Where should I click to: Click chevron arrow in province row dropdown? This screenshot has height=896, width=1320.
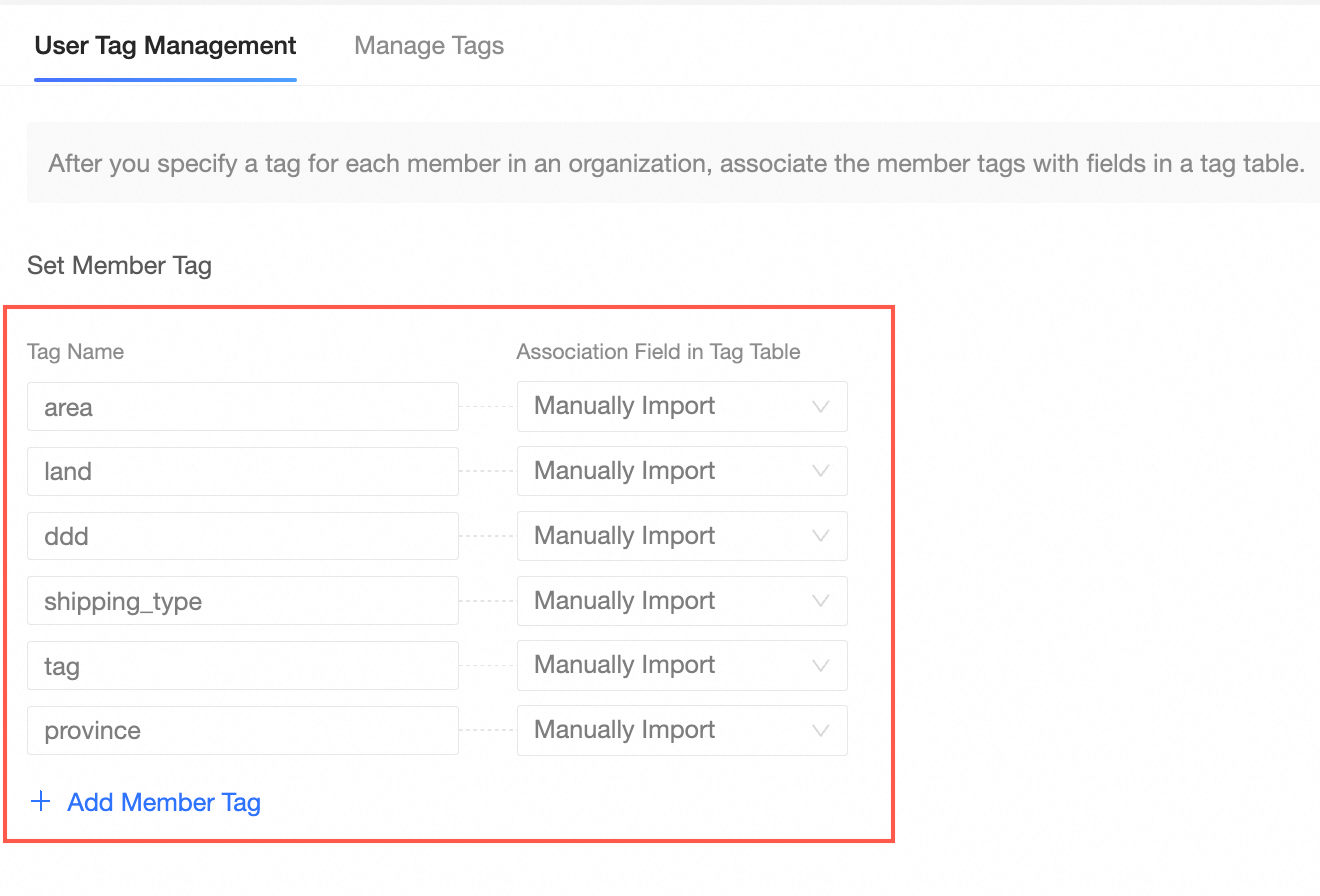821,730
